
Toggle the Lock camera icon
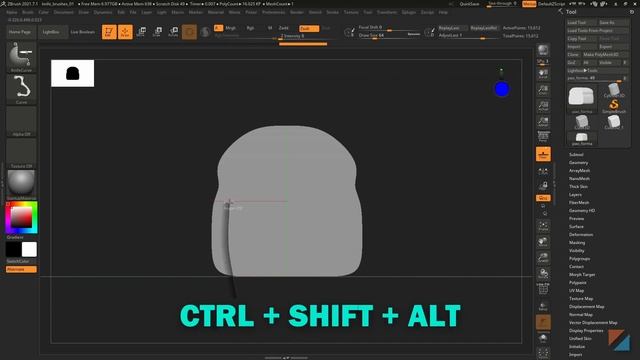pos(543,186)
